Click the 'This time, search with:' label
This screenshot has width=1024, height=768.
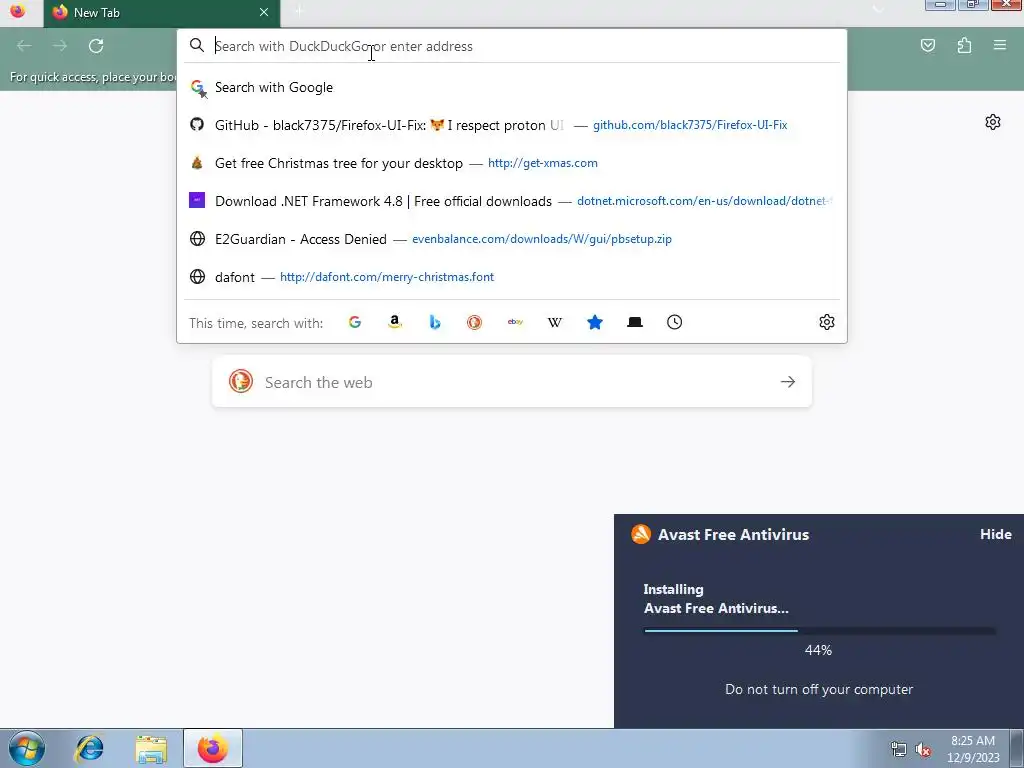click(256, 323)
